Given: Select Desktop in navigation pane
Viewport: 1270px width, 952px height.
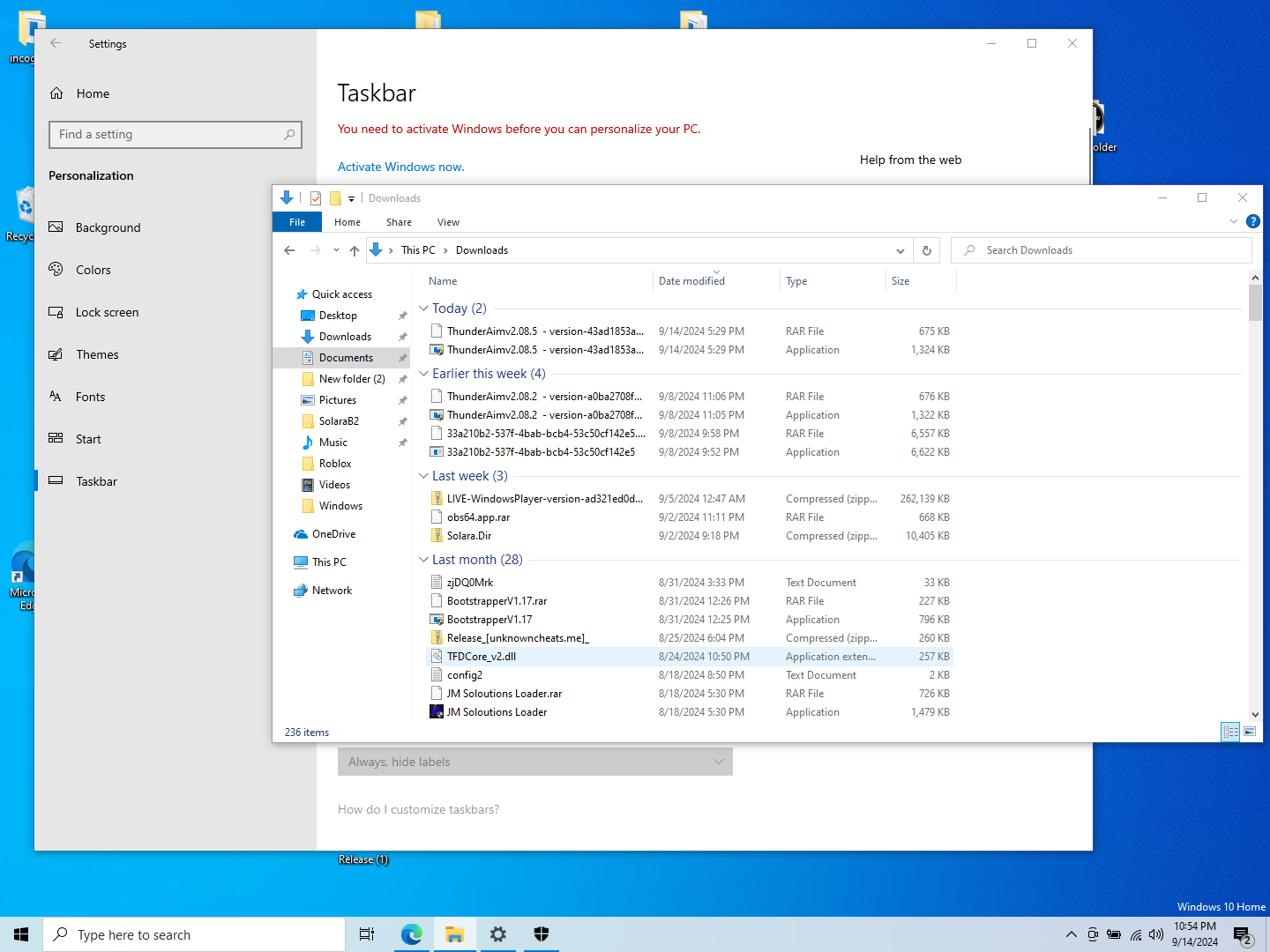Looking at the screenshot, I should pos(338,316).
